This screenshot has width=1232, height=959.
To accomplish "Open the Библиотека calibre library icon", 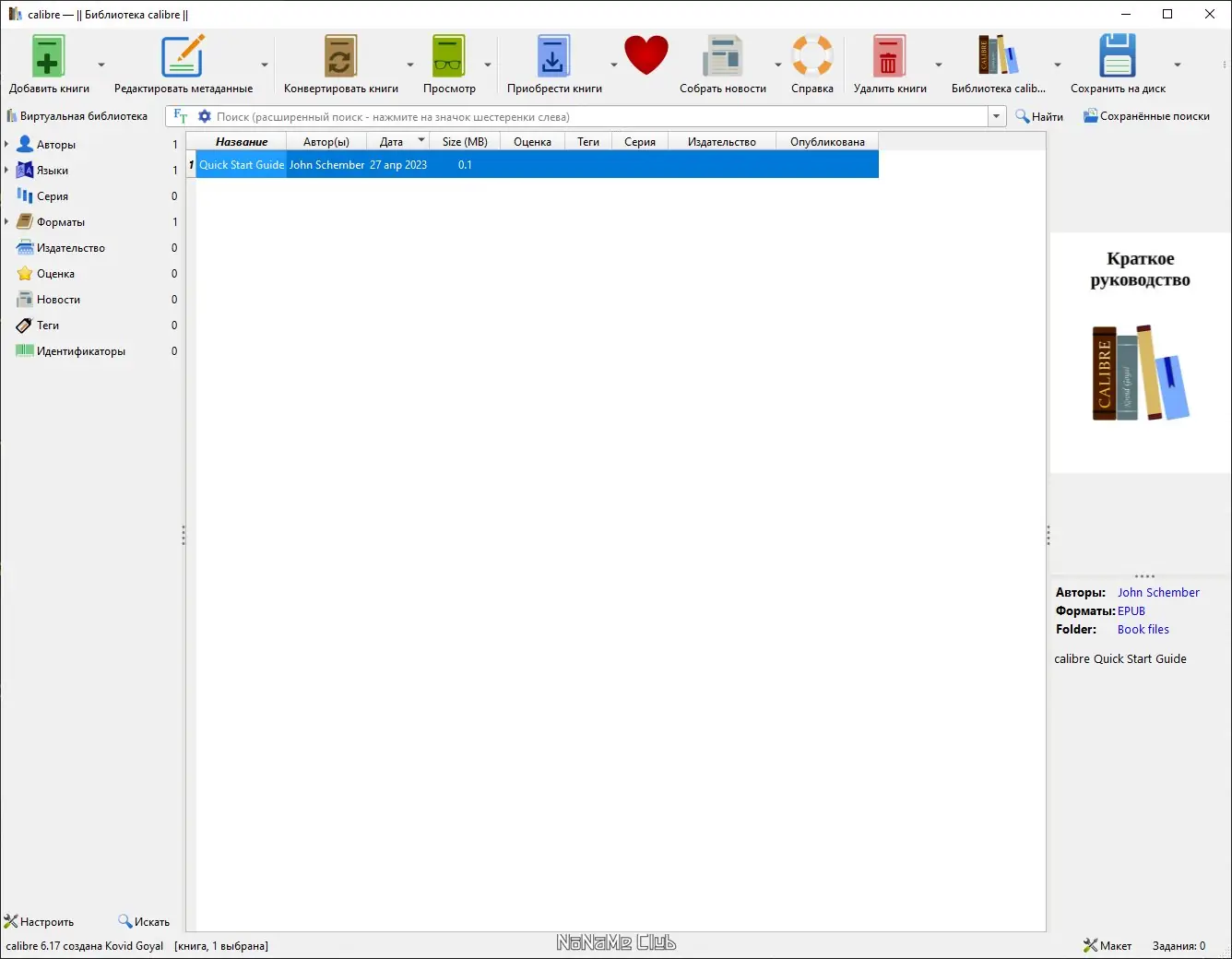I will pyautogui.click(x=998, y=55).
